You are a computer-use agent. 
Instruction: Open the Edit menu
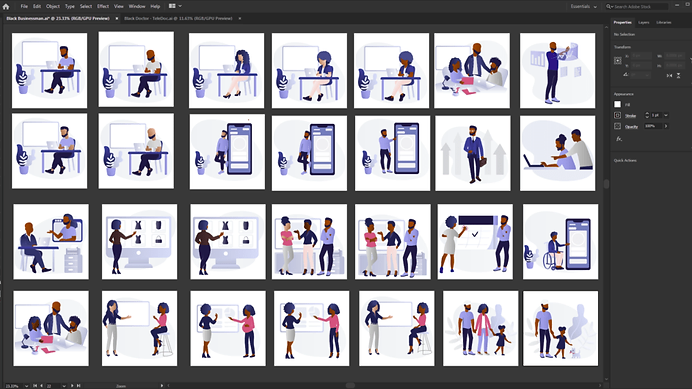pyautogui.click(x=37, y=6)
